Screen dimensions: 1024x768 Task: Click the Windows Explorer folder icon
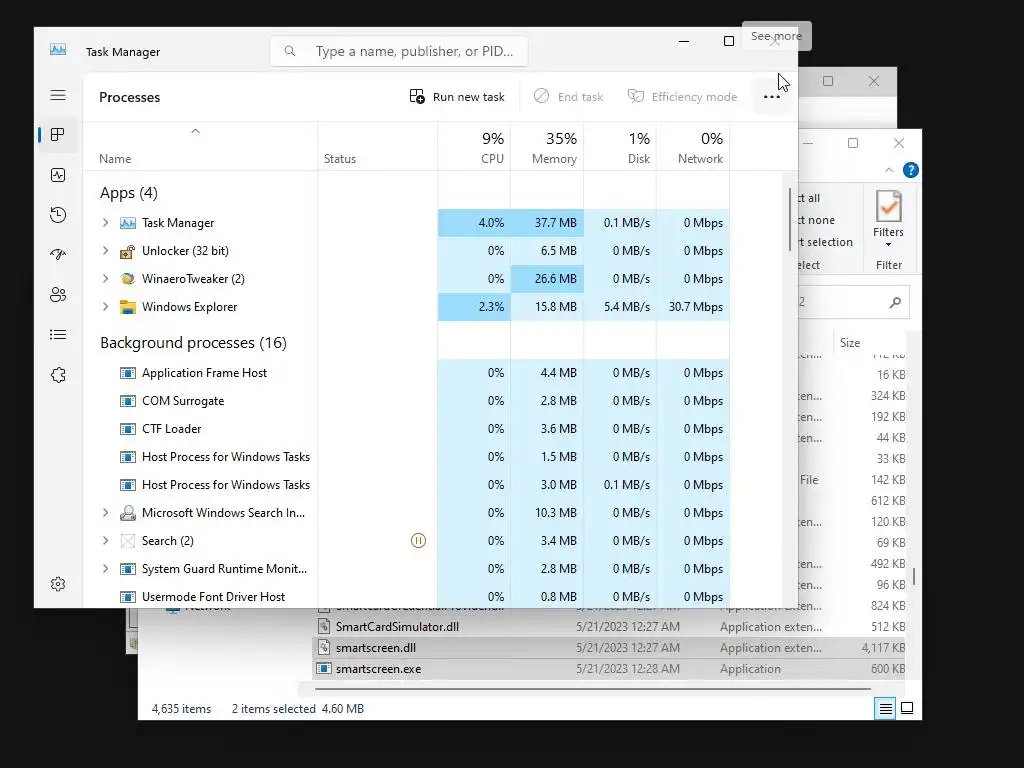click(128, 307)
